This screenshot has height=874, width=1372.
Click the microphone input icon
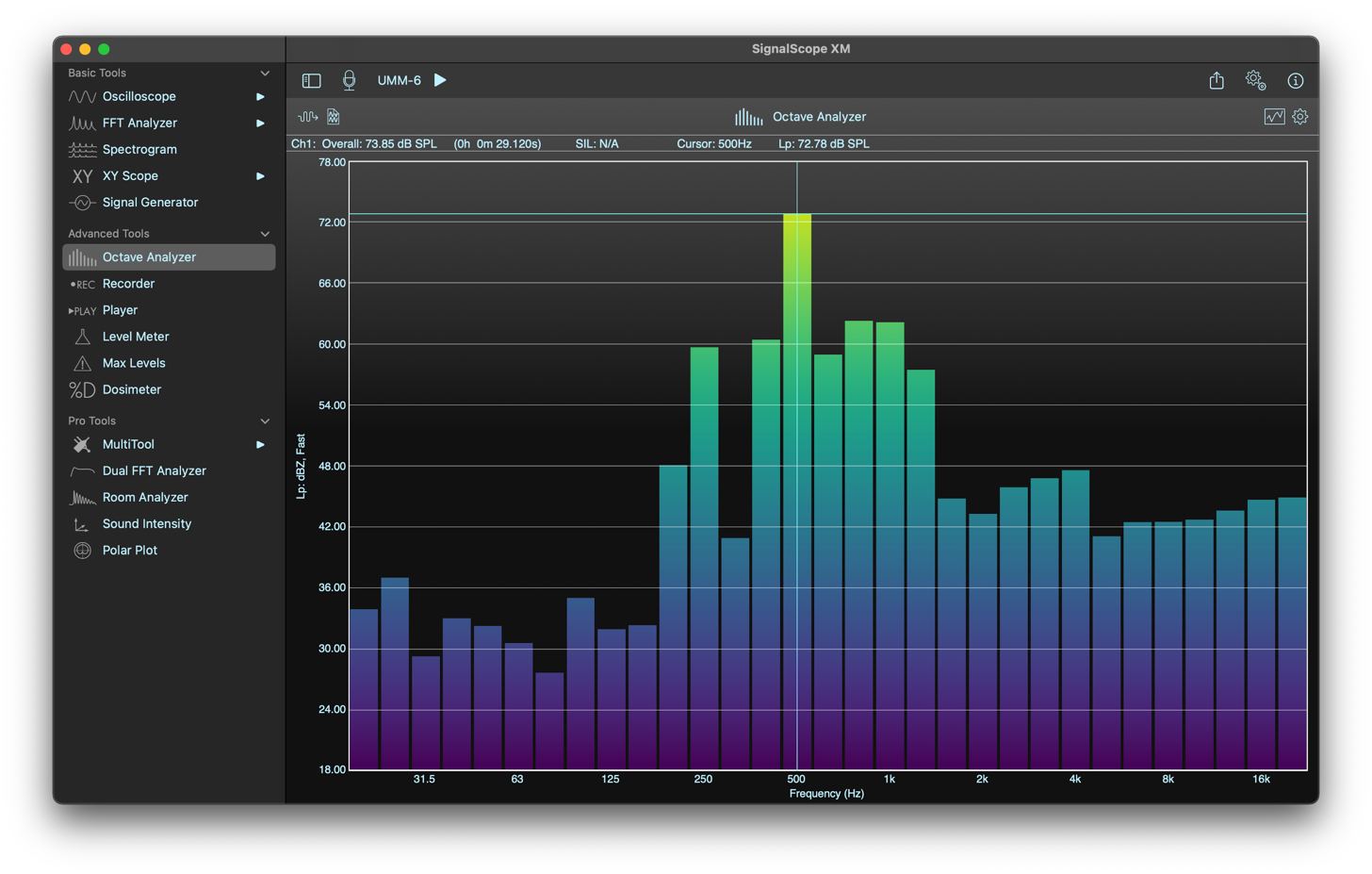pos(349,81)
